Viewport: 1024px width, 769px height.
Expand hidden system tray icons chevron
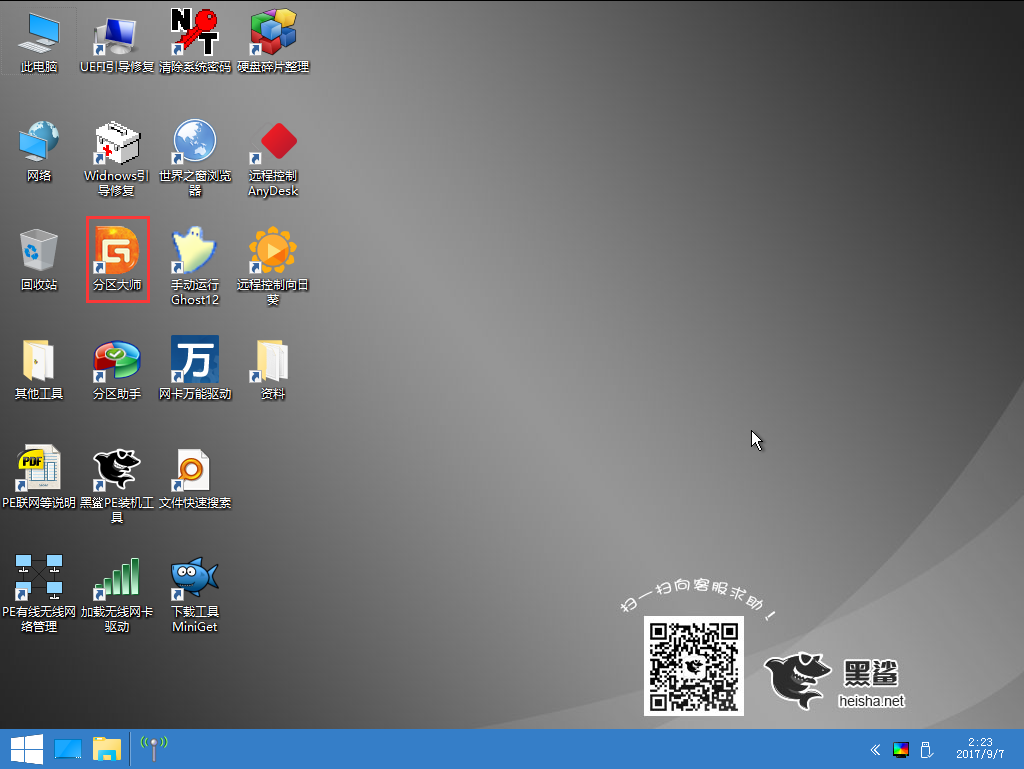pos(875,749)
